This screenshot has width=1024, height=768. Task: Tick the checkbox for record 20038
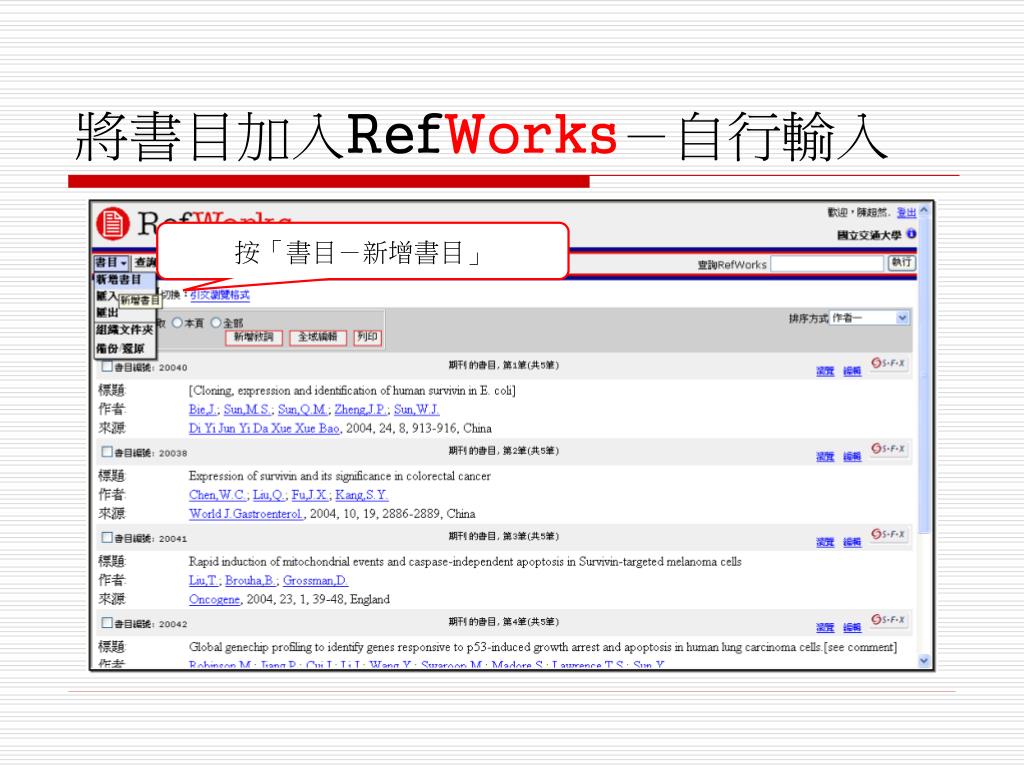107,451
